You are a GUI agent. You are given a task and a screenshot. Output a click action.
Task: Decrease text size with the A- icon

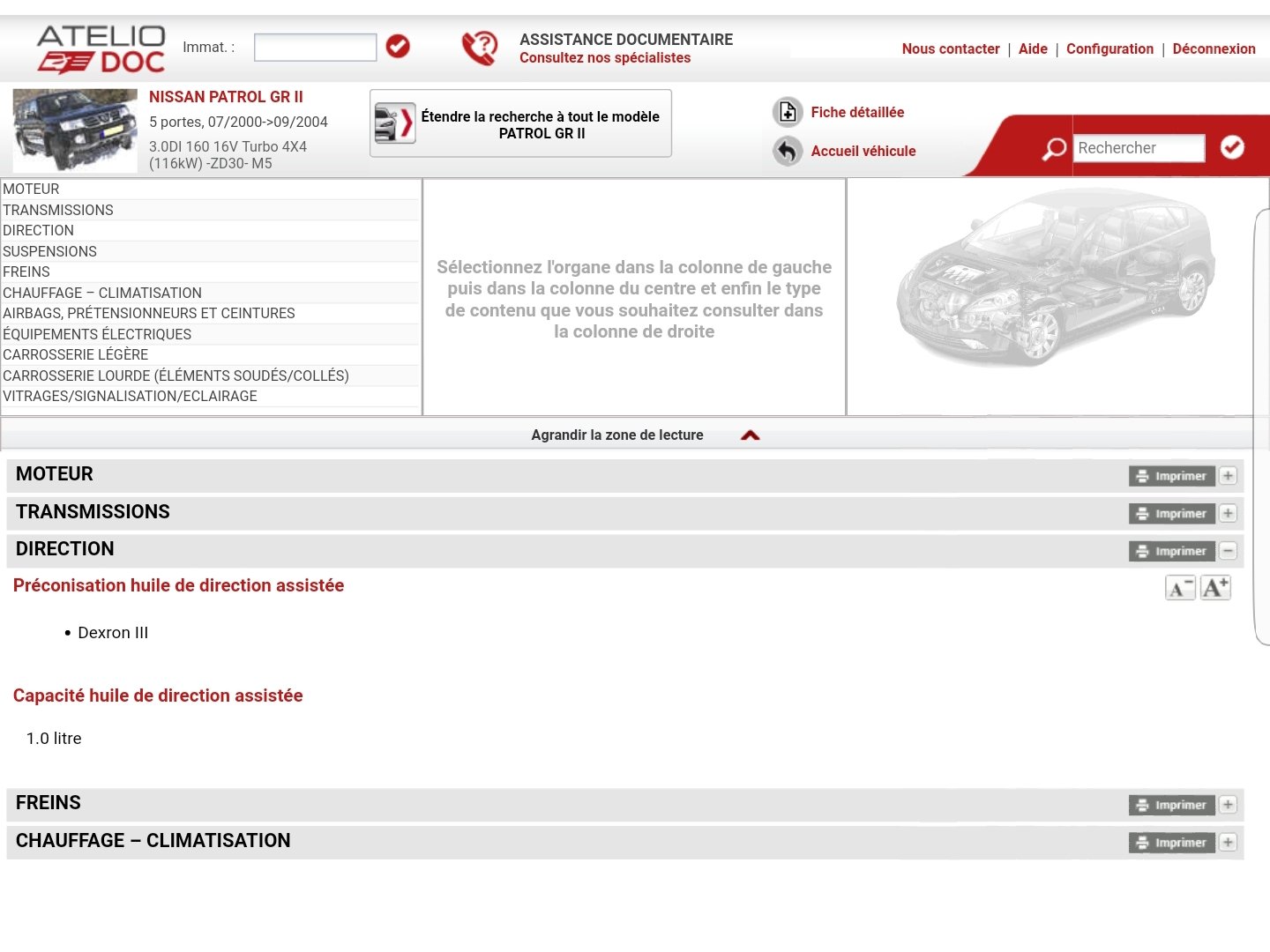pos(1180,588)
